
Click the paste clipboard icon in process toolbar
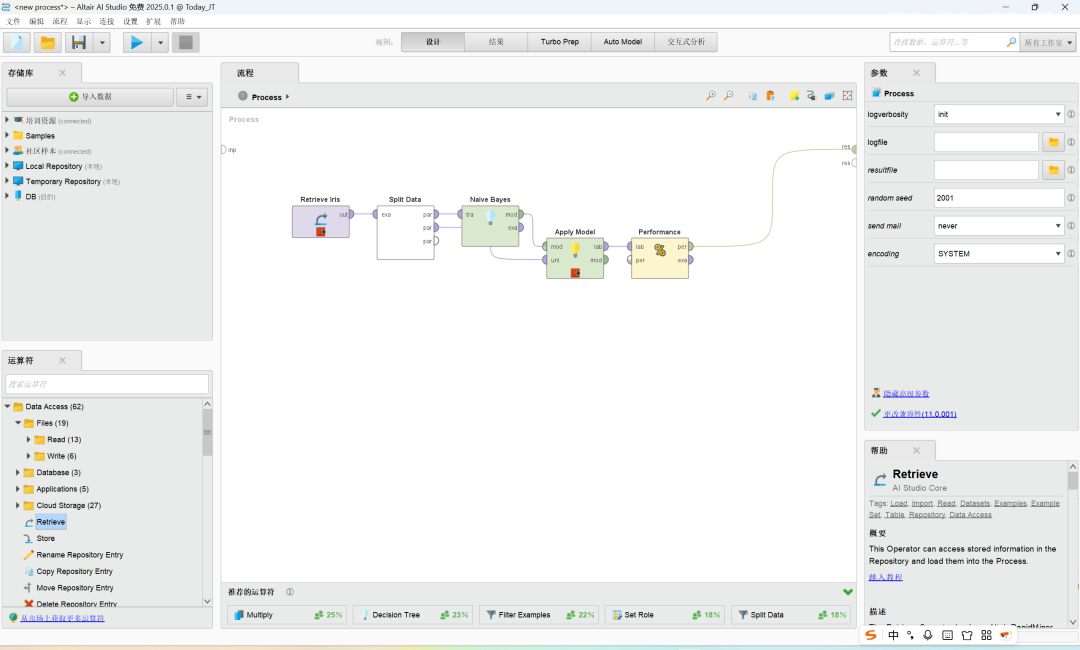(770, 96)
